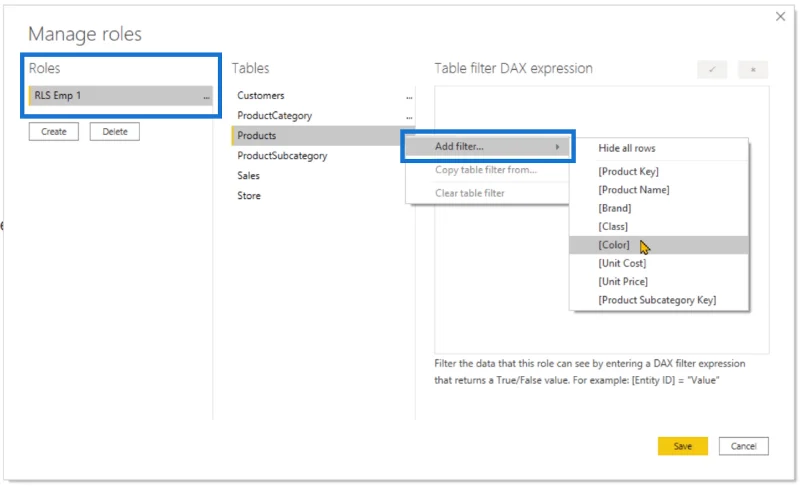The image size is (800, 488).
Task: Select the ProductSubcategory table
Action: point(323,155)
